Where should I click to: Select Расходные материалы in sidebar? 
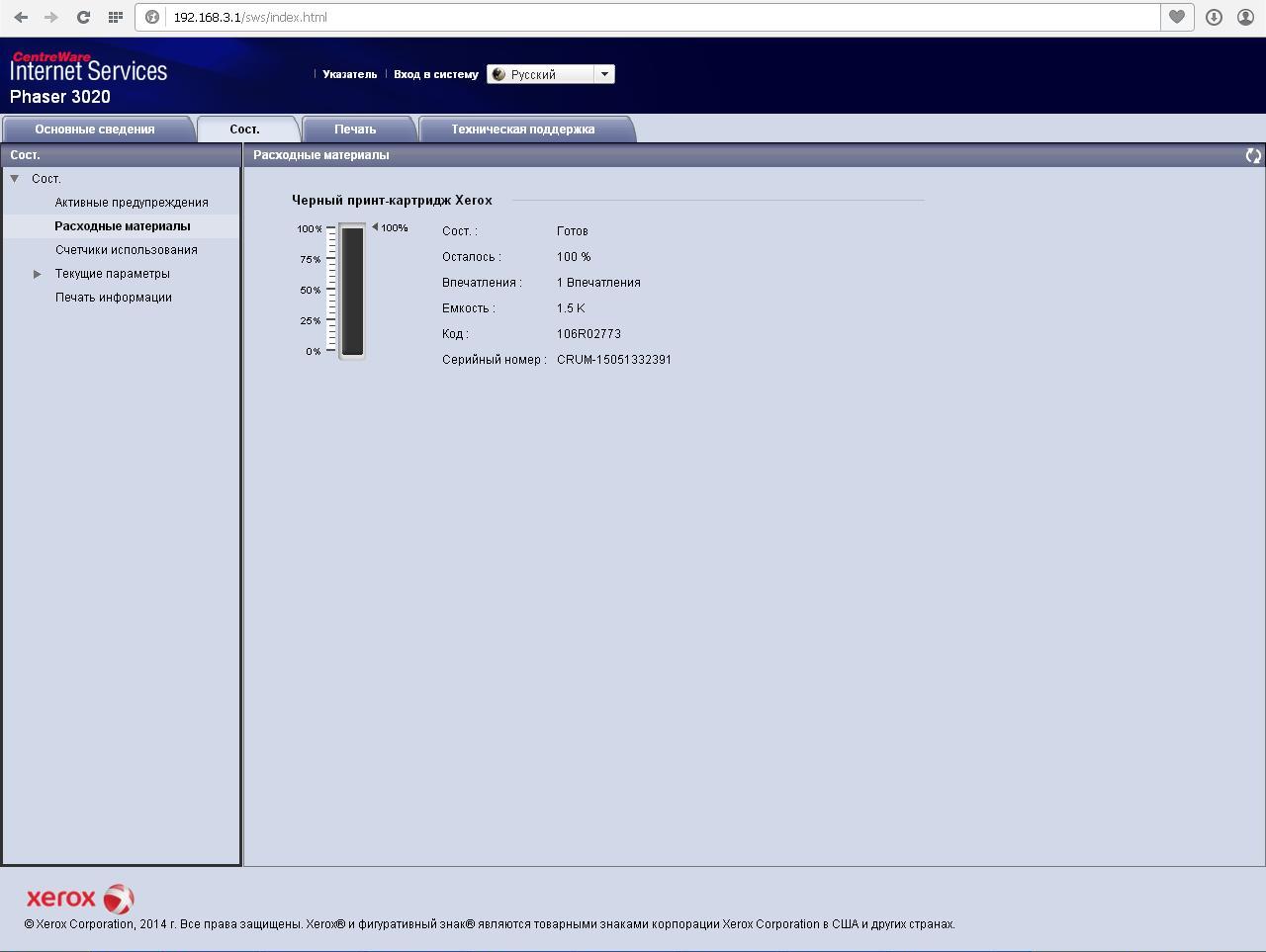tap(123, 226)
